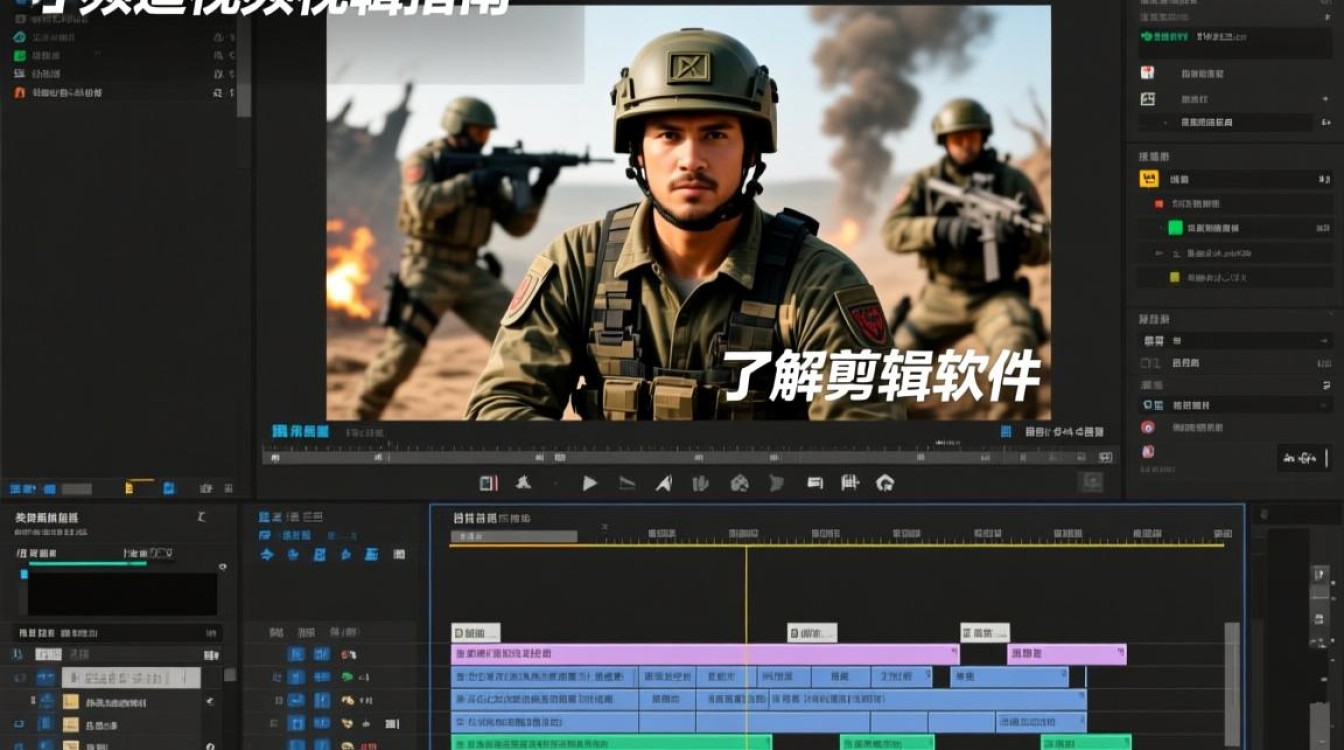Viewport: 1344px width, 750px height.
Task: Click the small red square in the right panel
Action: [x=1160, y=203]
